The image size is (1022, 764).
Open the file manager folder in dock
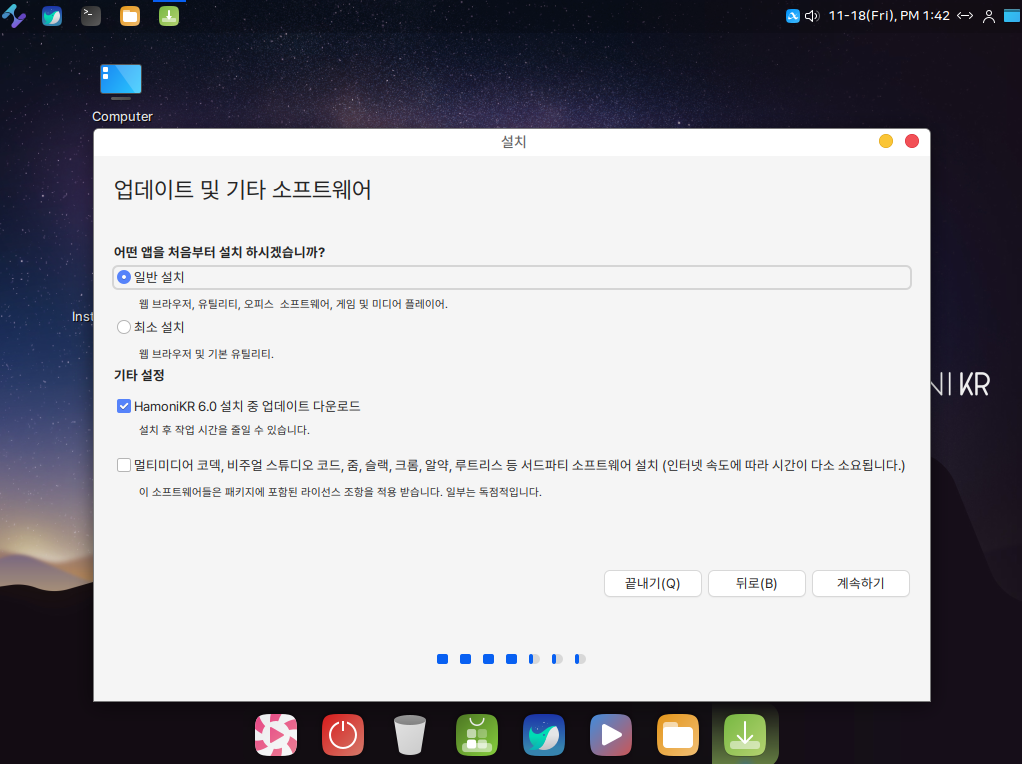point(678,735)
